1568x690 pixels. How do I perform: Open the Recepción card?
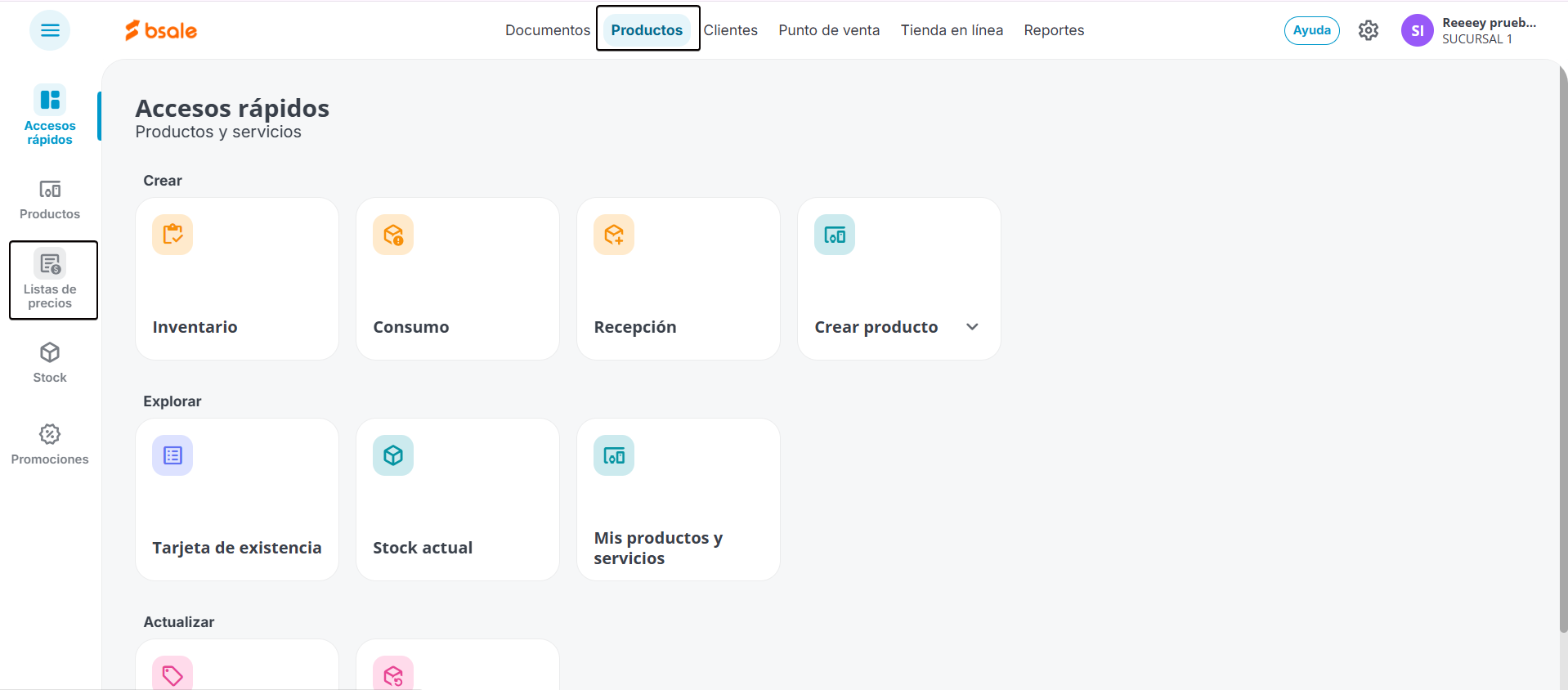679,279
